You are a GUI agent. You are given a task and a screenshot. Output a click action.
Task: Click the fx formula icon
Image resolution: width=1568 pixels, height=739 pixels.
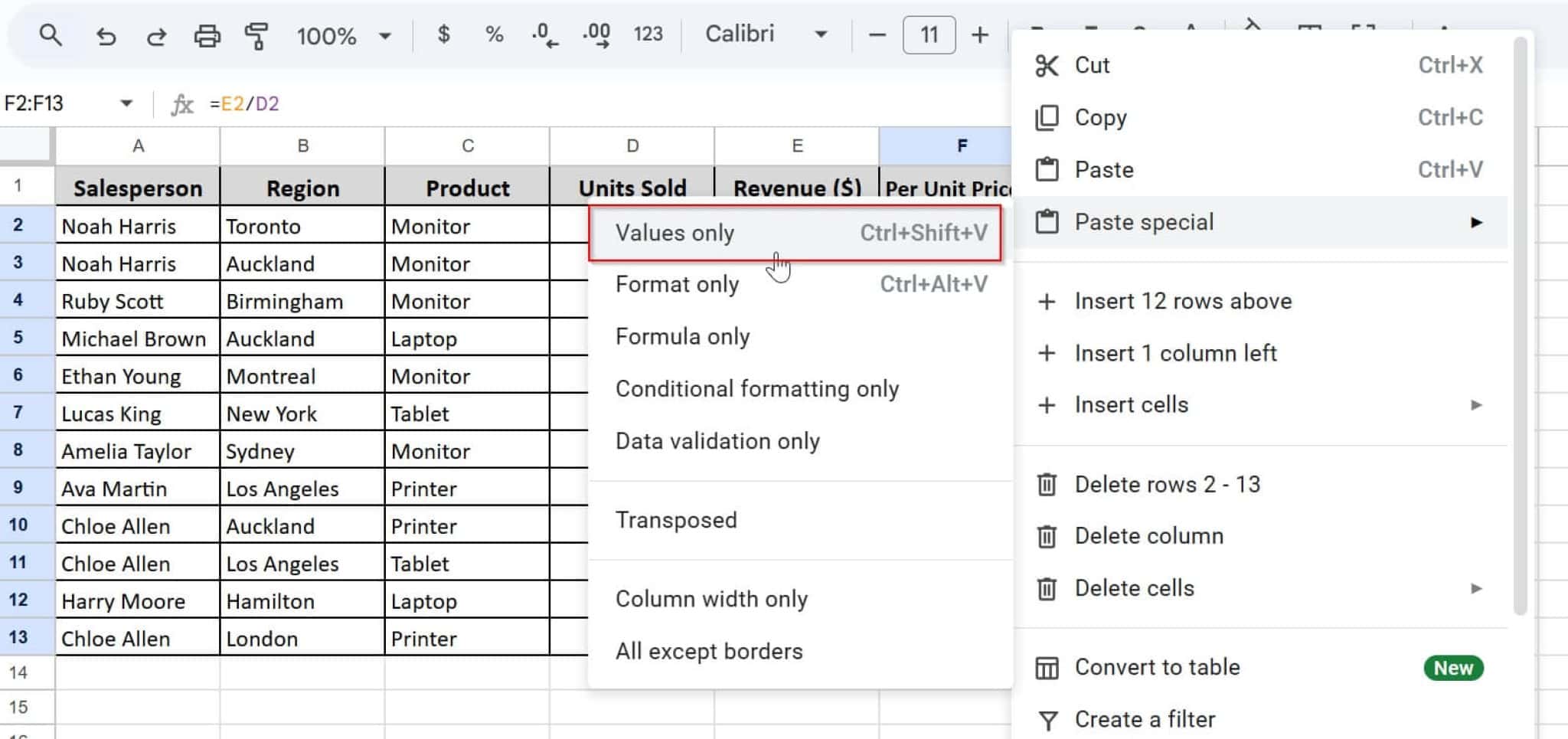(182, 103)
